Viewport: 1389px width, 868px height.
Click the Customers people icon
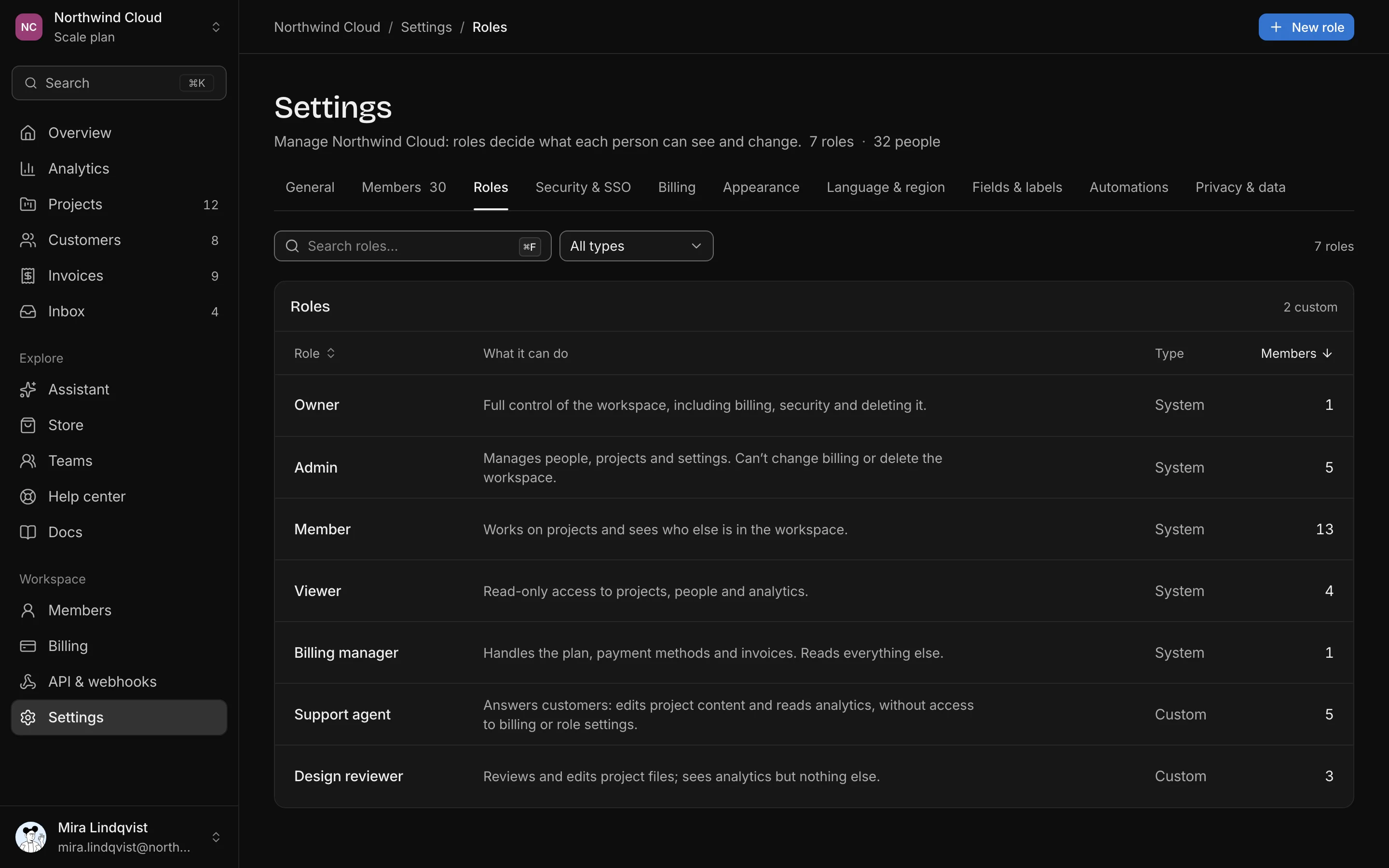tap(27, 240)
